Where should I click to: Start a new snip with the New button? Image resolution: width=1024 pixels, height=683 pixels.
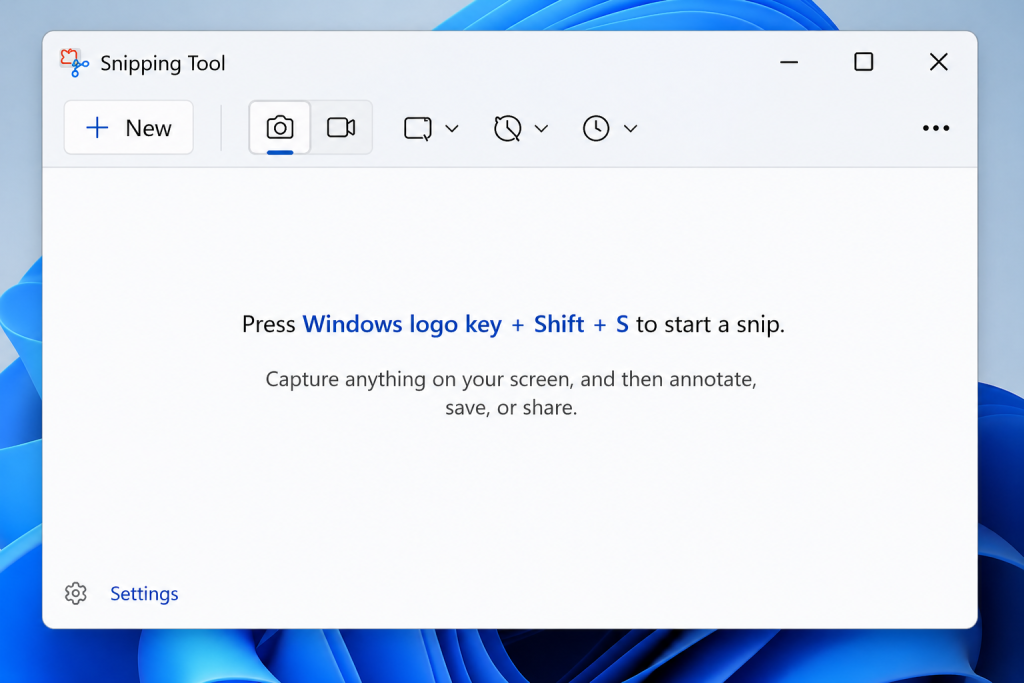point(128,127)
